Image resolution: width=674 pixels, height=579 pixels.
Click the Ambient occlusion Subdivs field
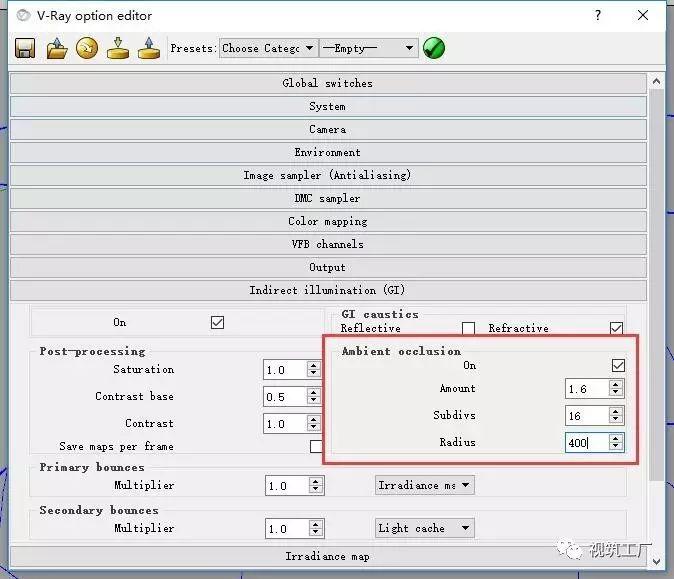click(587, 416)
